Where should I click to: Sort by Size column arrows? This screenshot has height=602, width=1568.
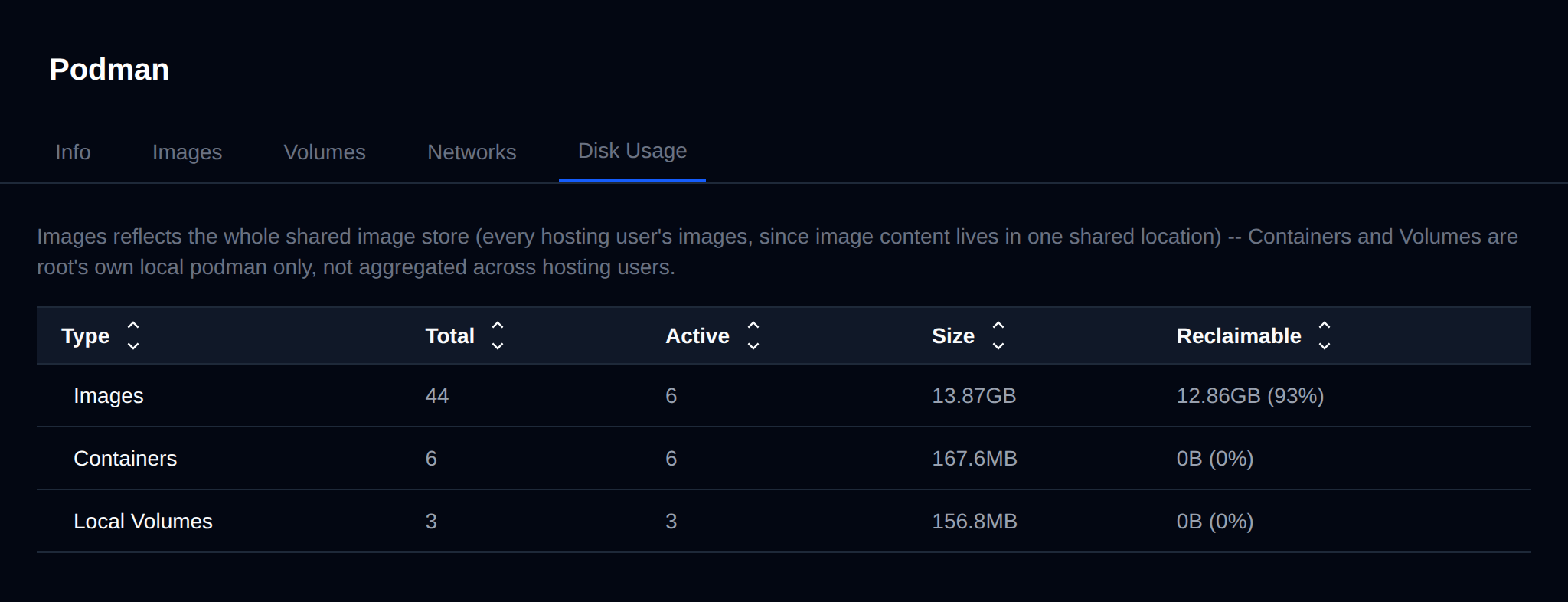pos(998,335)
